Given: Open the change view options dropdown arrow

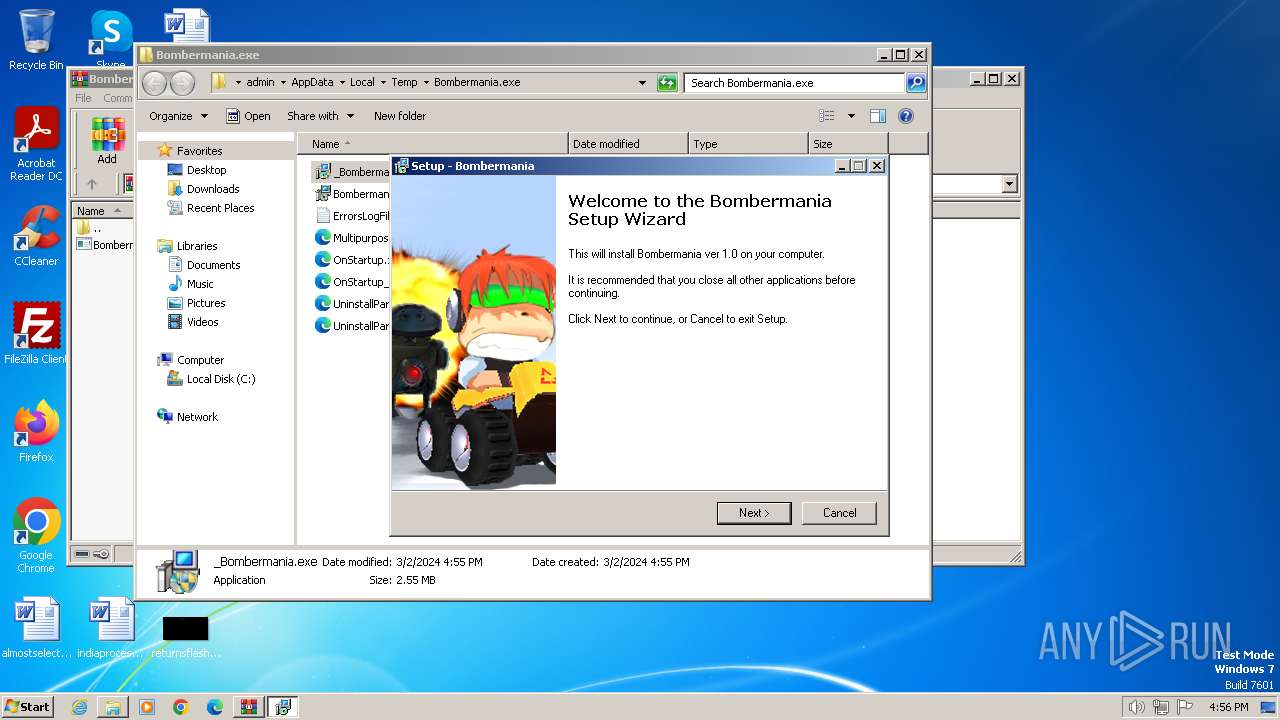Looking at the screenshot, I should tap(851, 116).
